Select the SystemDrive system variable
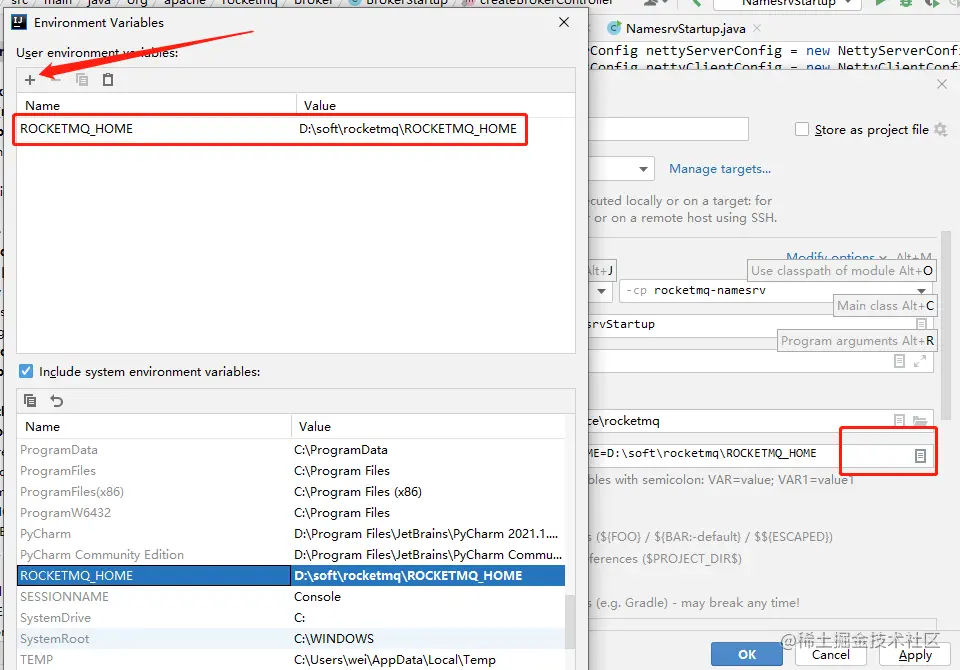The height and width of the screenshot is (670, 960). tap(291, 617)
